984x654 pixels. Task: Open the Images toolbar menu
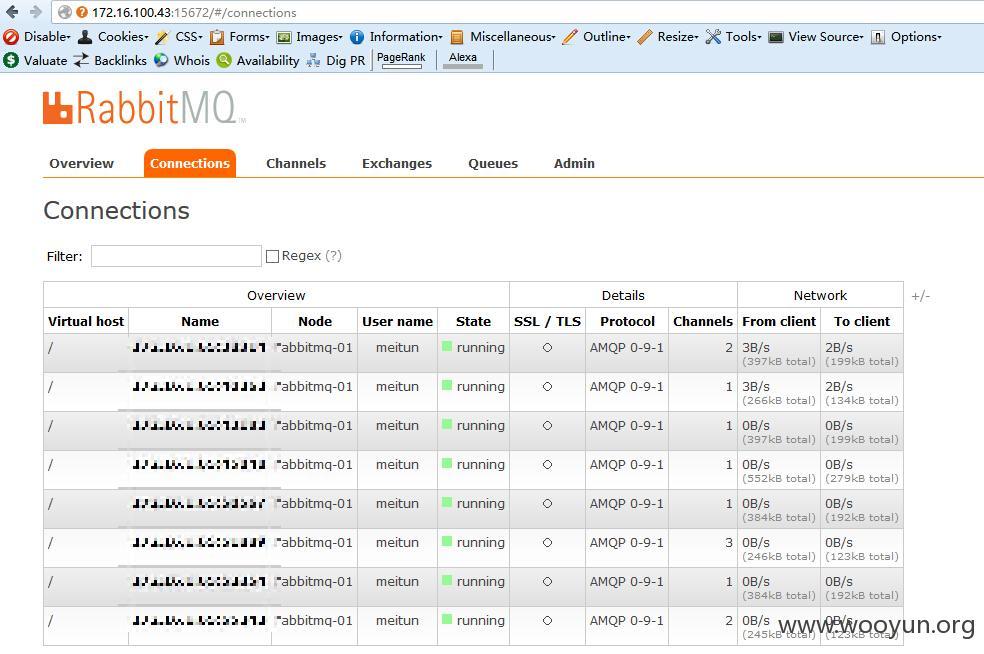click(319, 37)
